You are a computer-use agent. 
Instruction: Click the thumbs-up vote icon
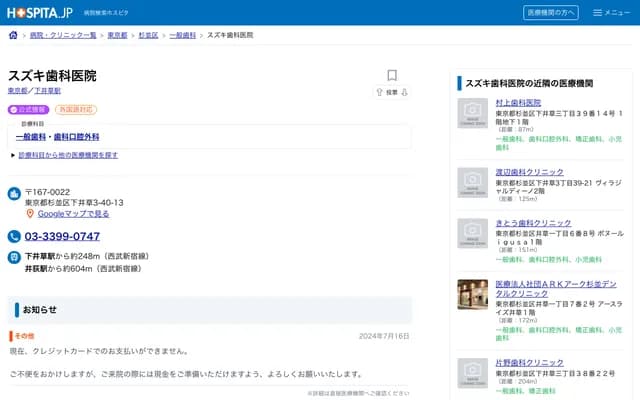click(380, 91)
